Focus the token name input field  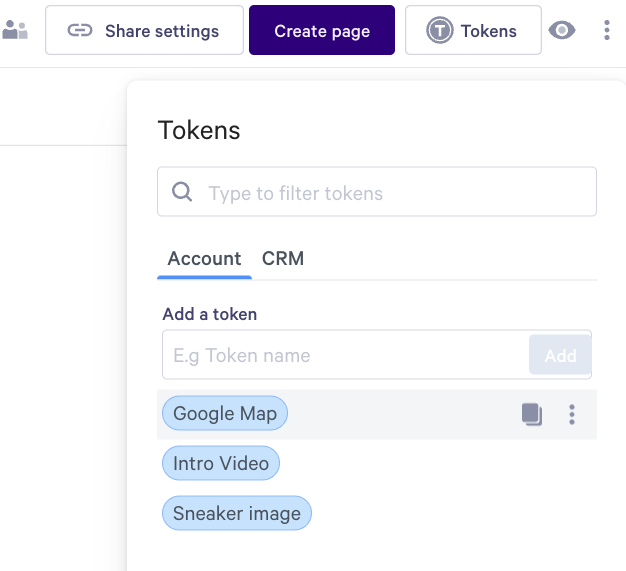(345, 355)
